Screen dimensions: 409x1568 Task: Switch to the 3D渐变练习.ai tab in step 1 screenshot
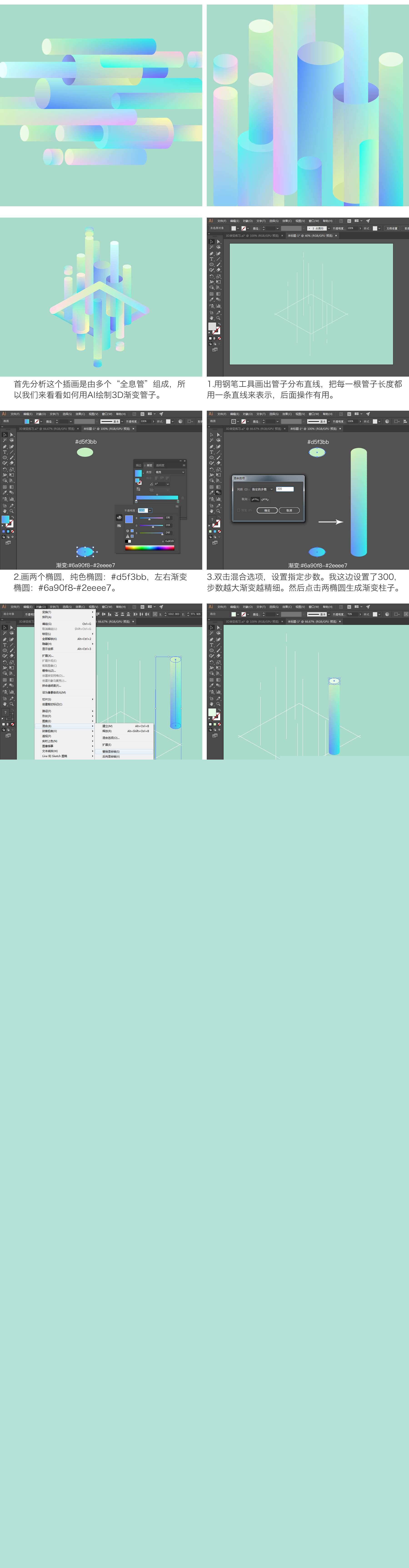[x=253, y=236]
